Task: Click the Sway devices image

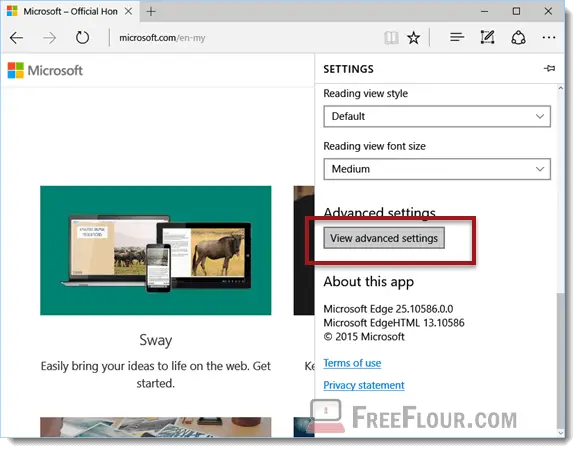Action: click(156, 250)
